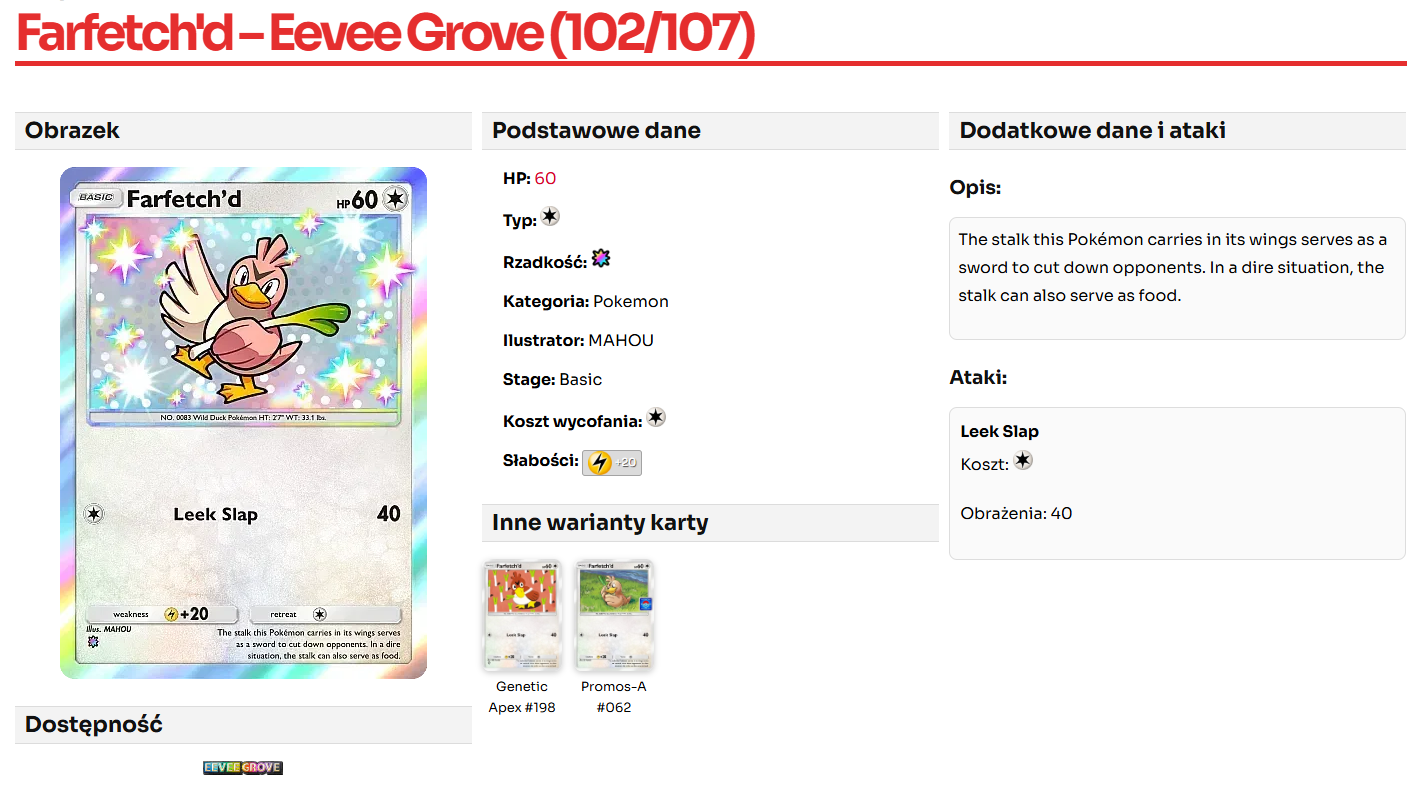
Task: Click the Farfetch'd artwork on the main card
Action: (x=244, y=315)
